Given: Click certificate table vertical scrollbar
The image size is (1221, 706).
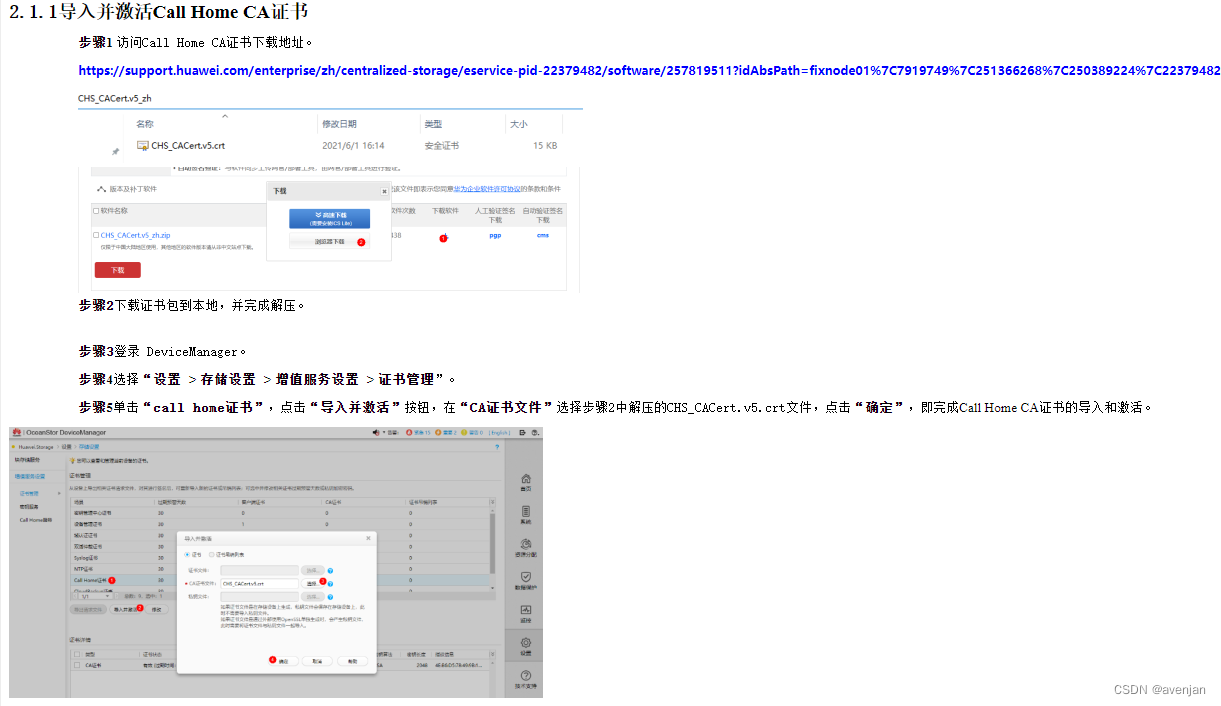Looking at the screenshot, I should pos(492,543).
